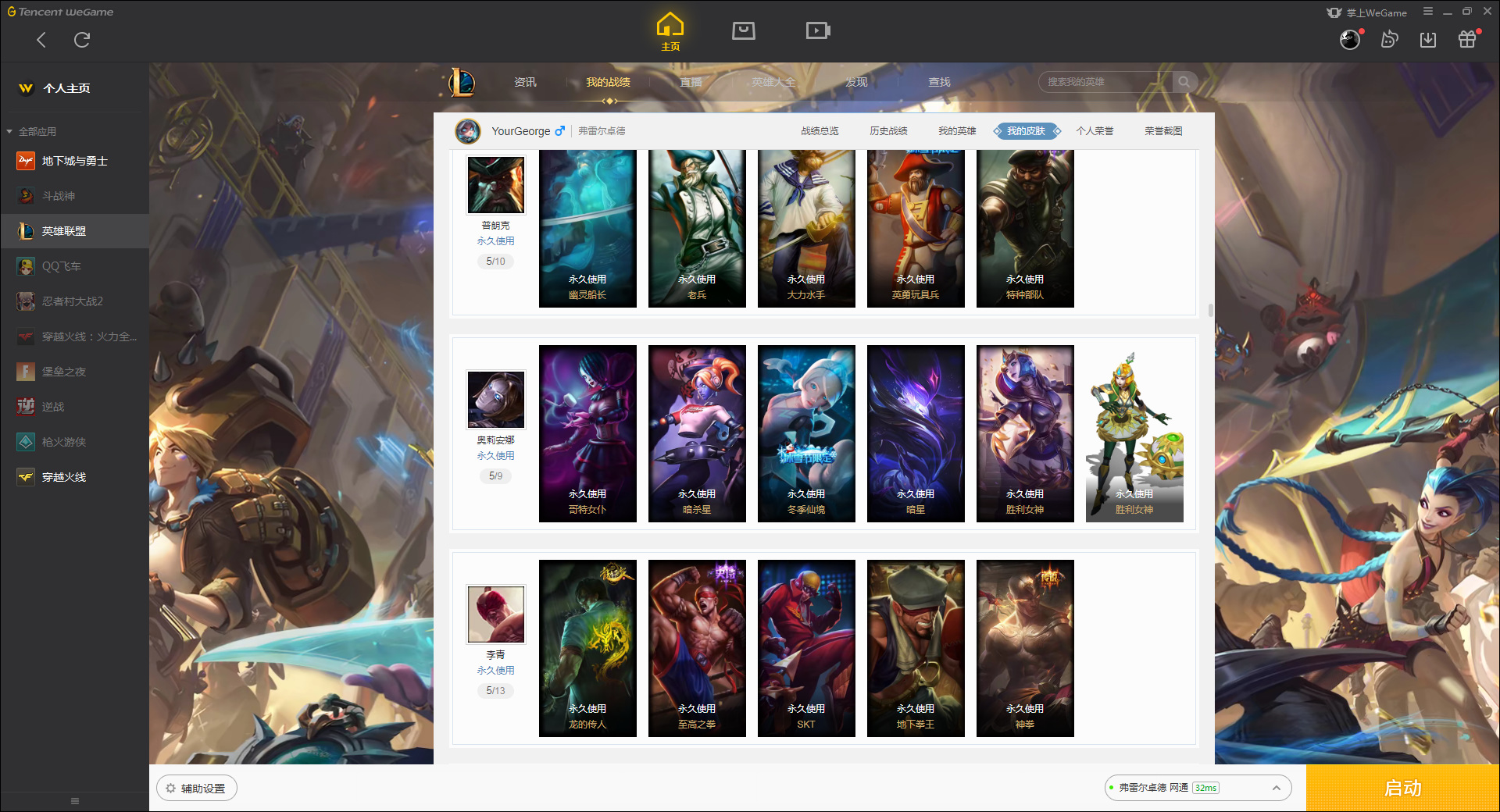Click the 李青 champion portrait

[x=496, y=614]
